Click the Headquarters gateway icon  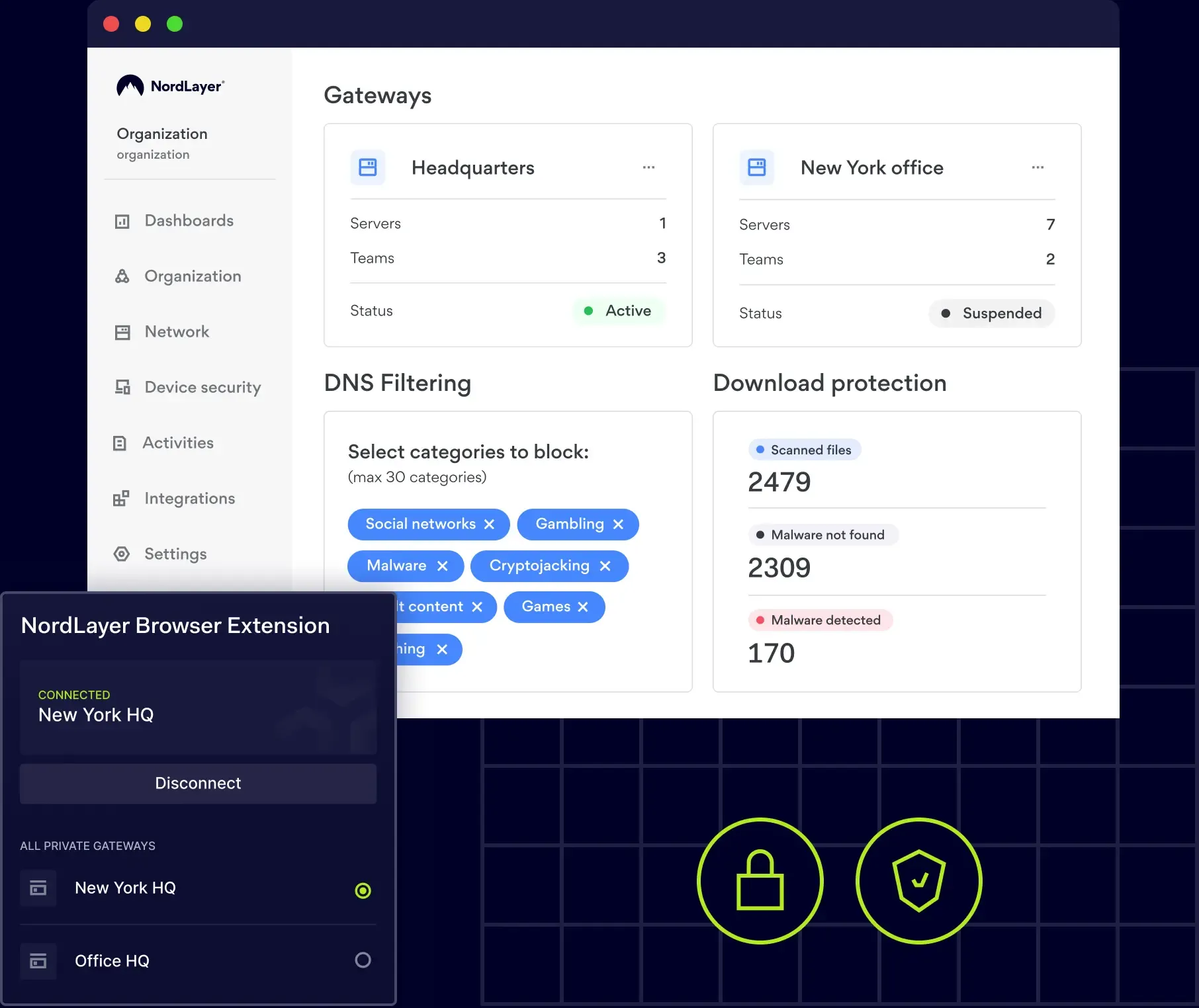(368, 167)
